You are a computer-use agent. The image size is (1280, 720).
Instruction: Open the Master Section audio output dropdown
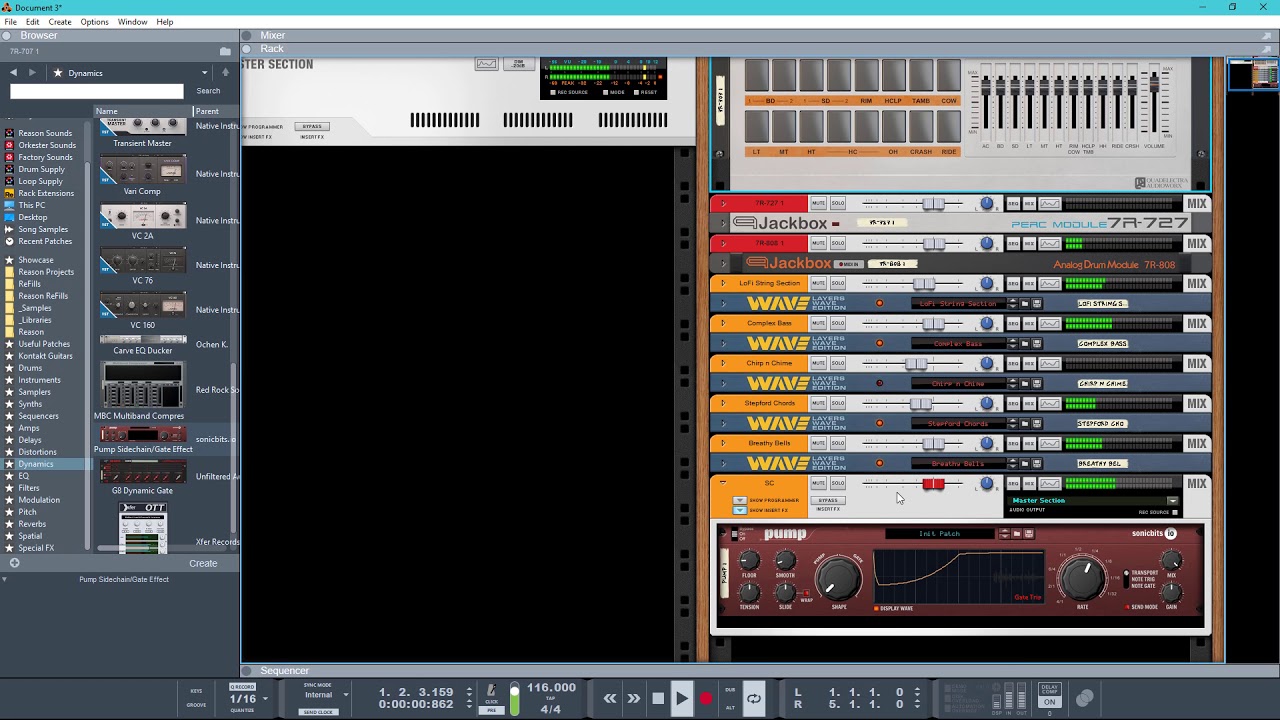[x=1173, y=501]
